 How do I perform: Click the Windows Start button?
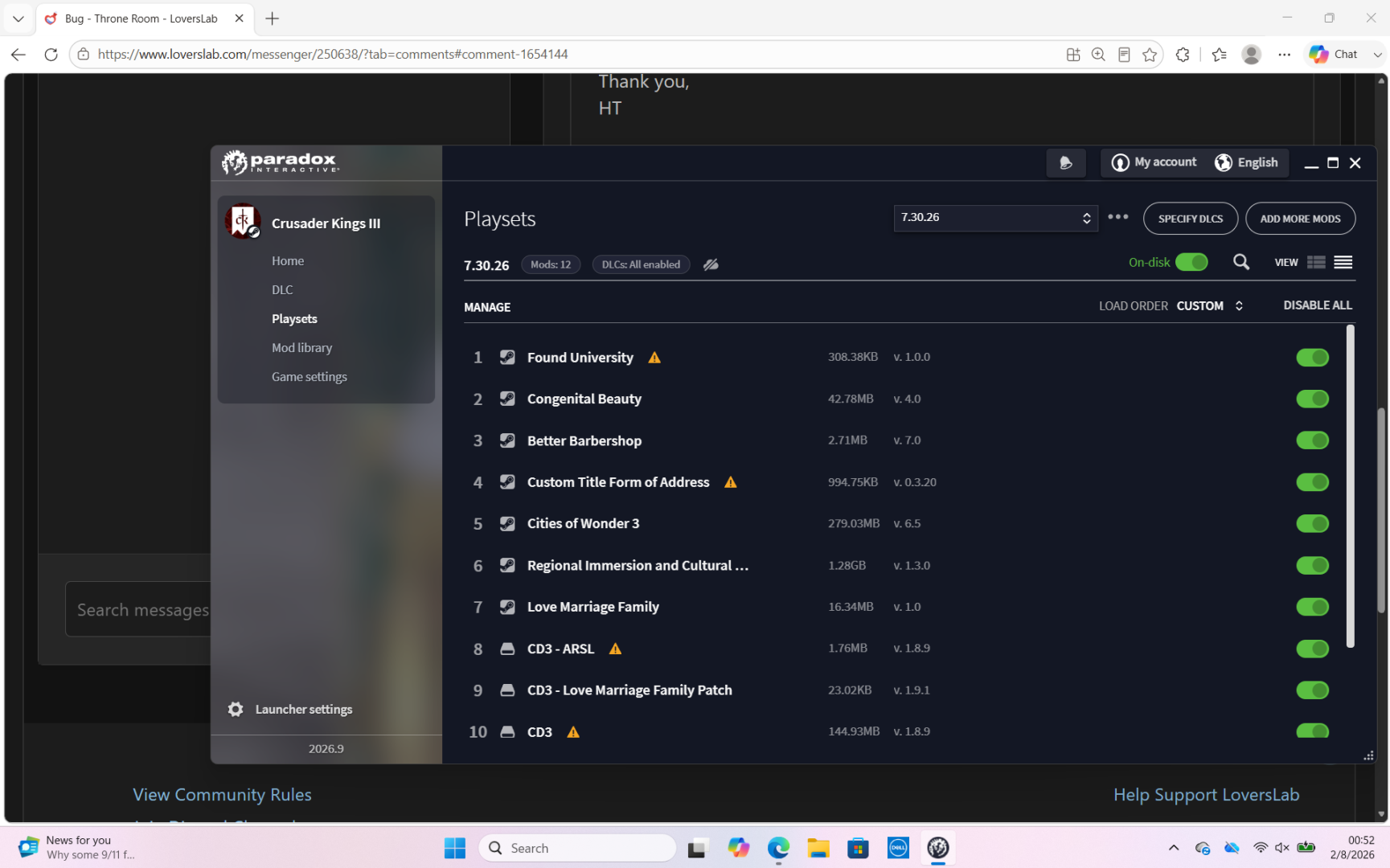coord(455,848)
